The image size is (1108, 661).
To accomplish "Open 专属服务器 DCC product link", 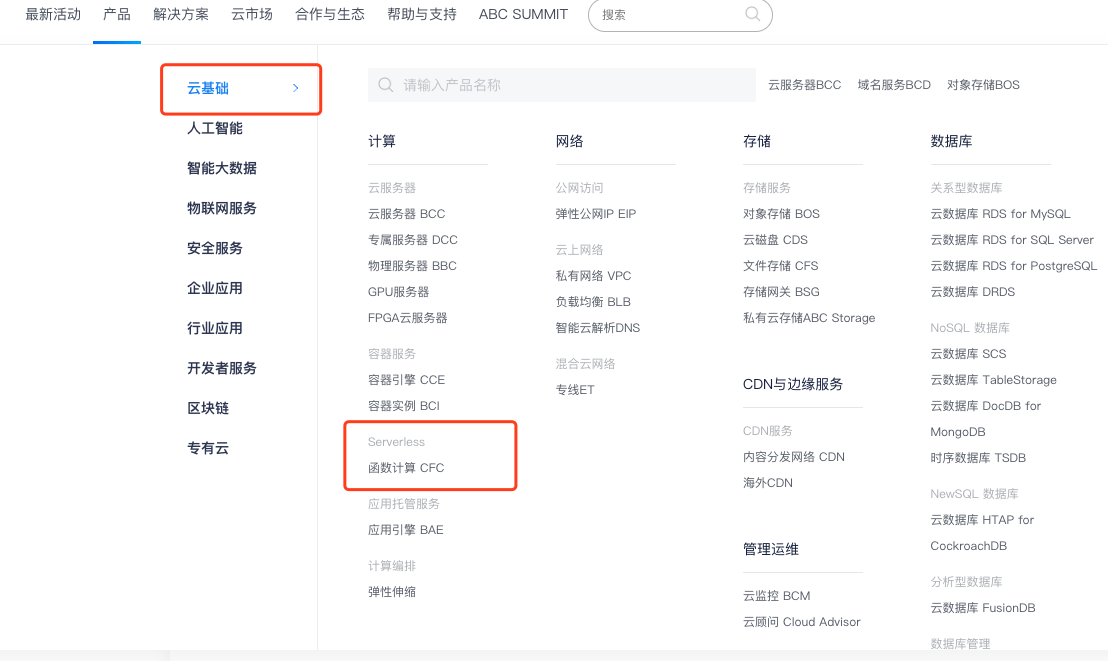I will click(413, 240).
